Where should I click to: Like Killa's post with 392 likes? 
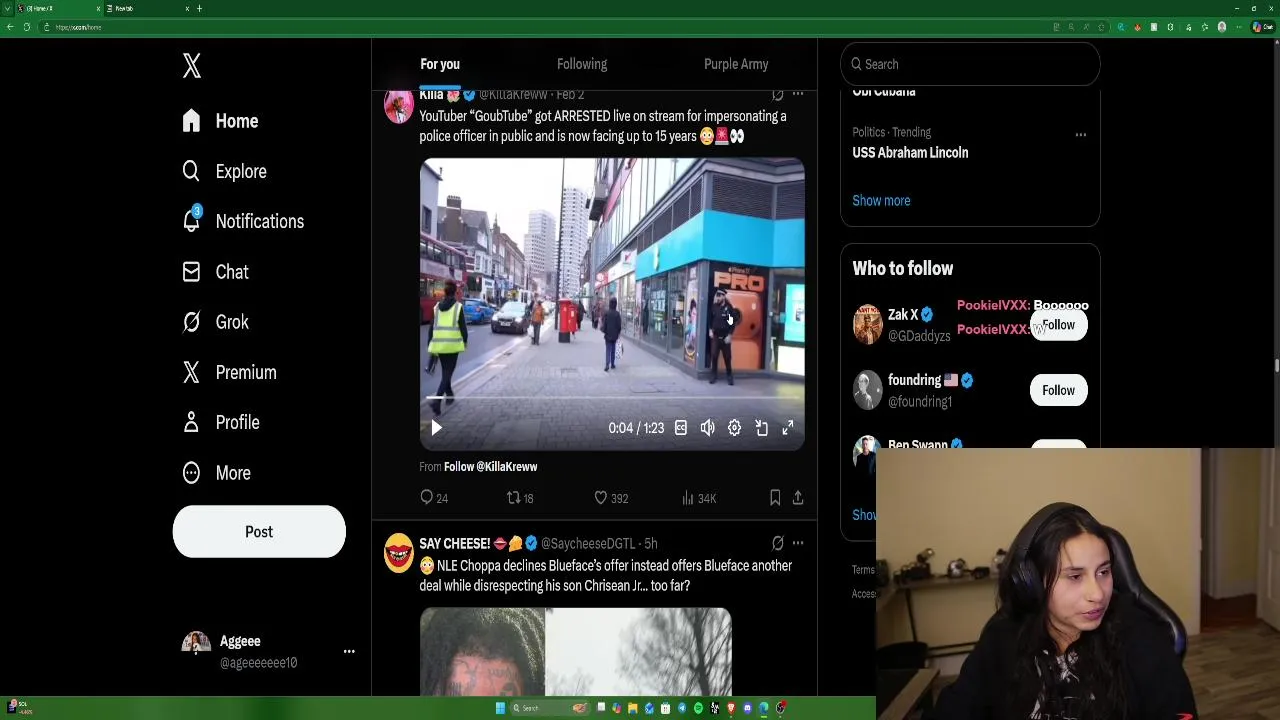[x=610, y=498]
